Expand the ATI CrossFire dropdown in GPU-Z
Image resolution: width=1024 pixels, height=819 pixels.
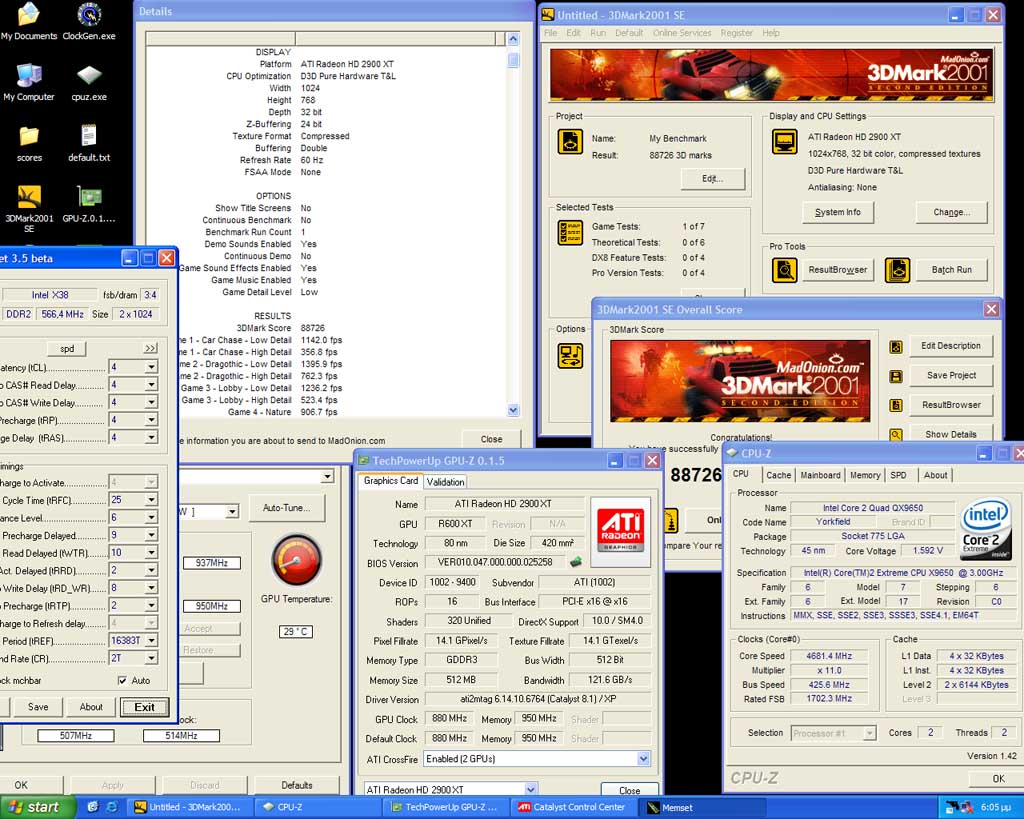coord(643,759)
